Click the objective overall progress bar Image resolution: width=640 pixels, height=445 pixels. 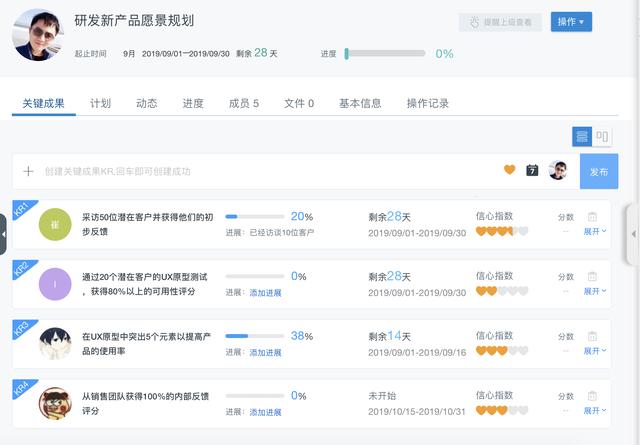click(x=385, y=53)
